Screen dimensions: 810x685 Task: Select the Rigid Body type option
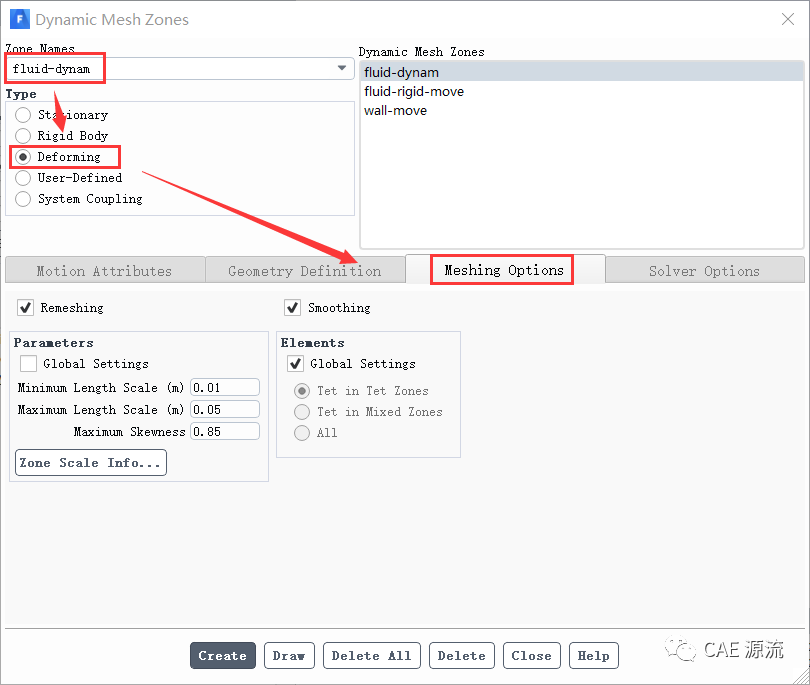point(23,136)
